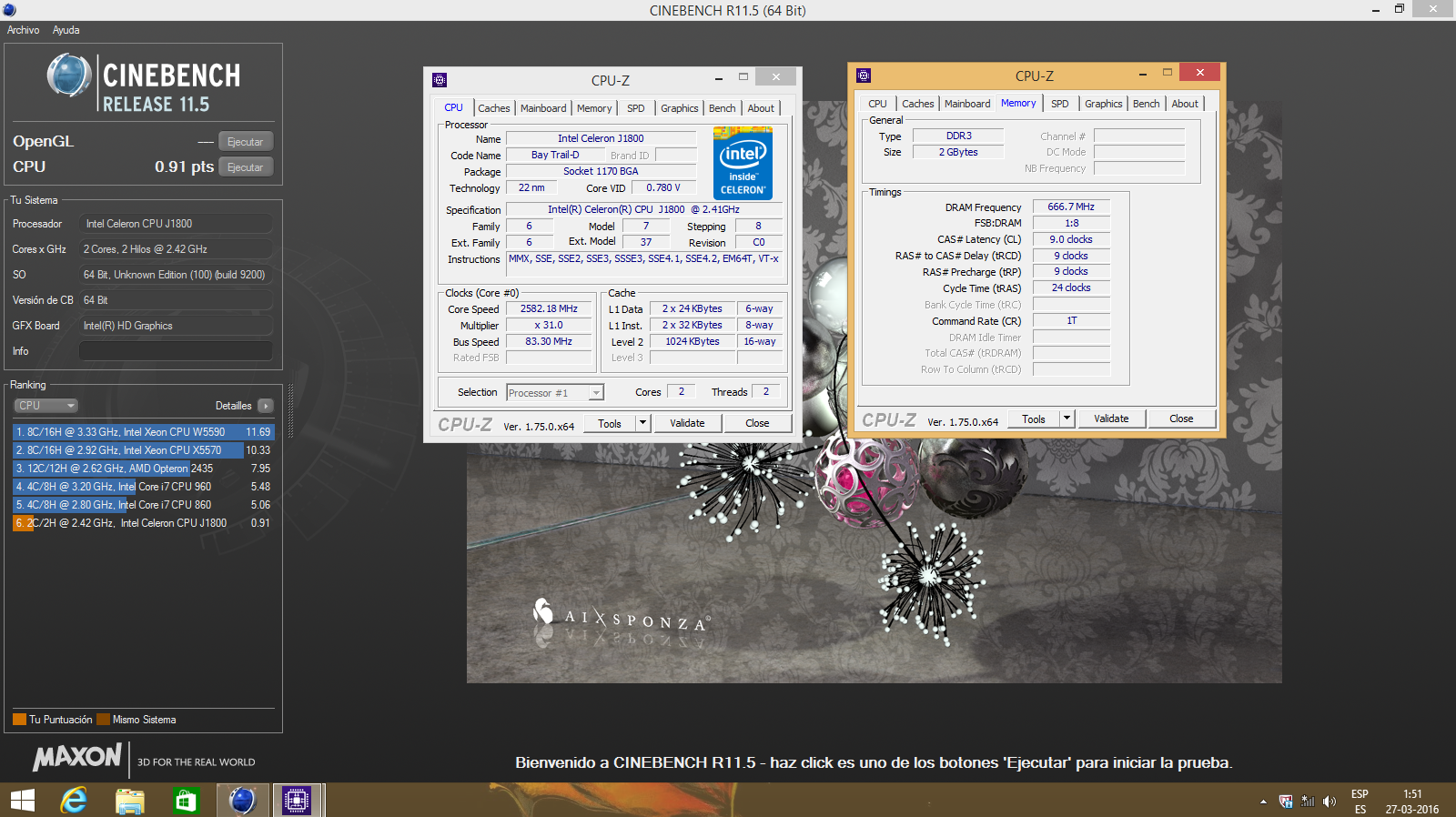The image size is (1456, 817).
Task: Open Graphics tab in Memory CPU-Z window
Action: click(1104, 104)
